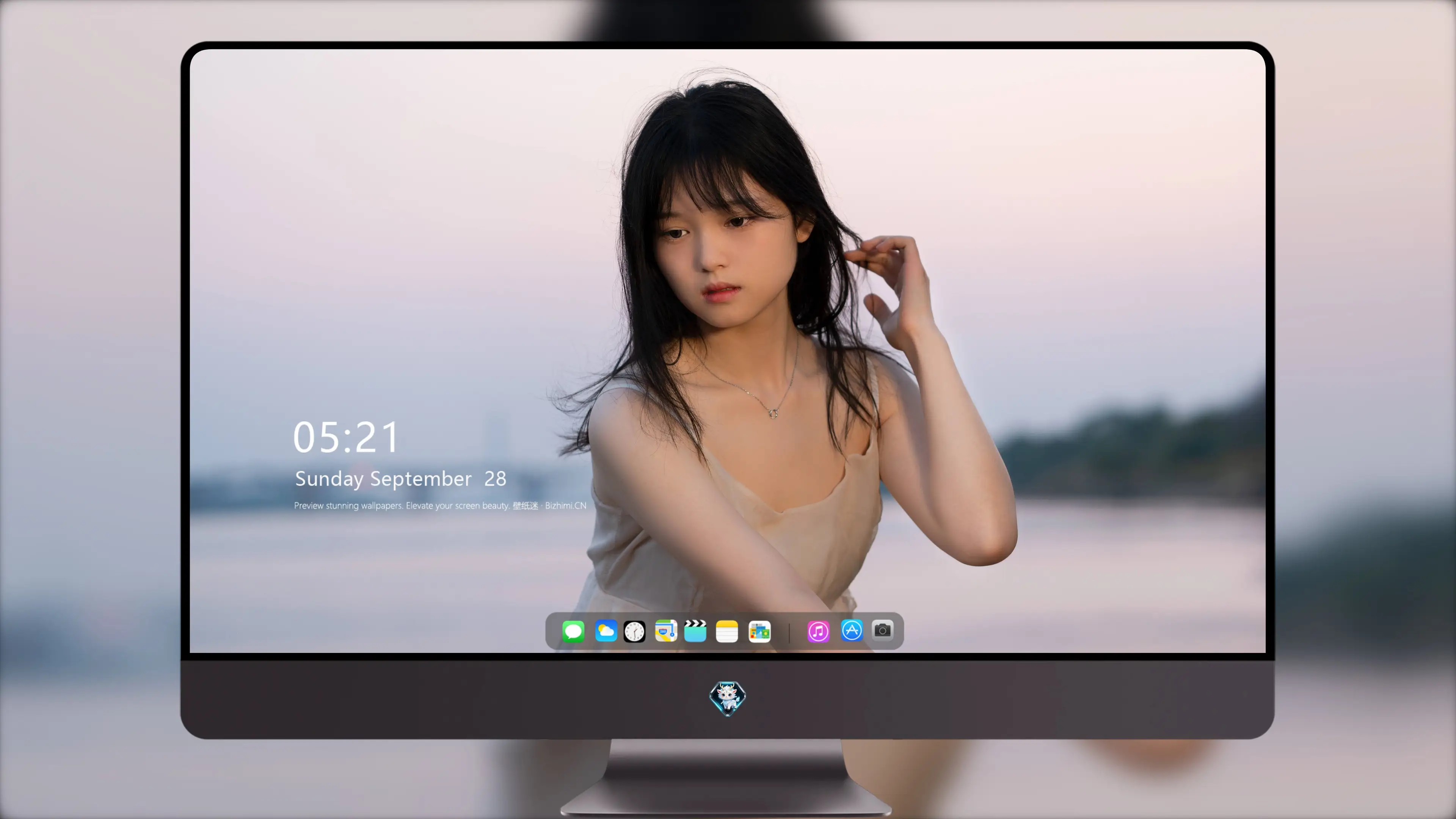
Task: Open the App Store icon
Action: 852,630
